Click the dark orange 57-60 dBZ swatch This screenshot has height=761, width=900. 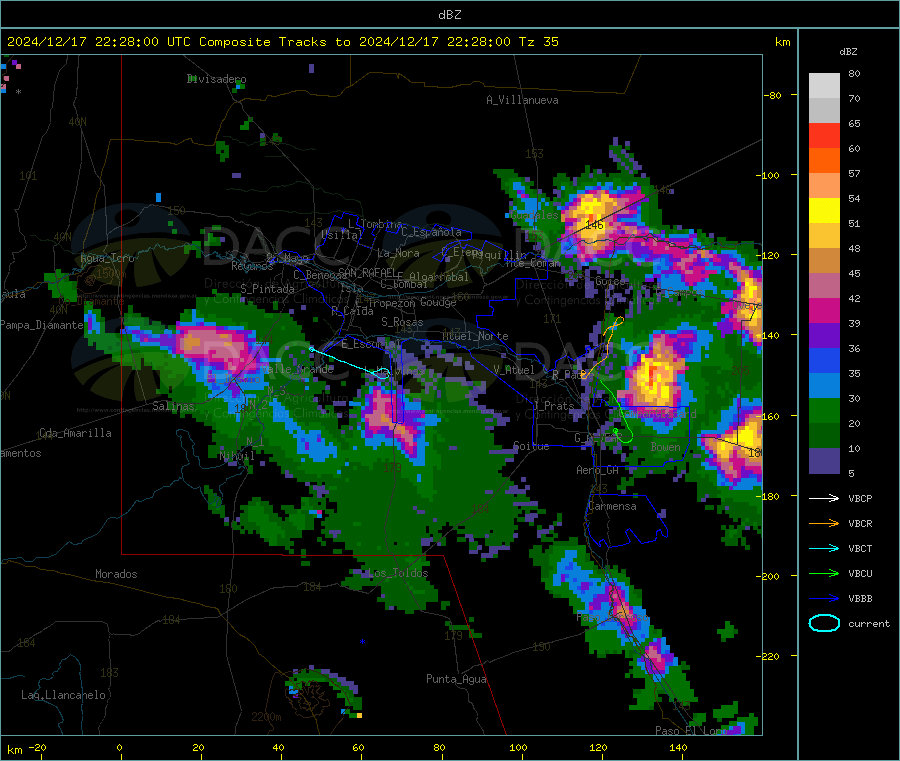(x=824, y=161)
